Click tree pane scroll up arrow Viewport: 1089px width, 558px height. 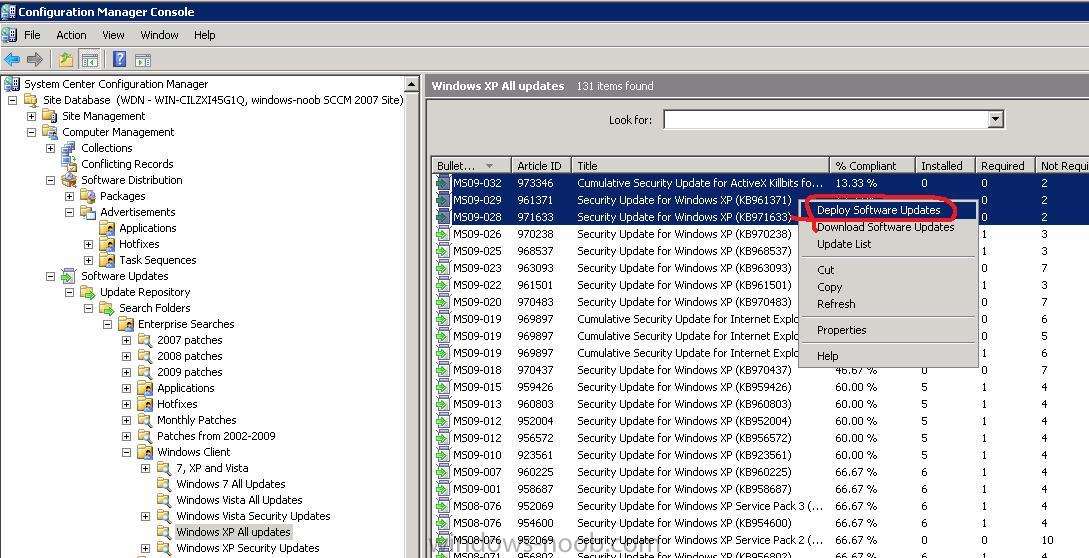point(412,85)
